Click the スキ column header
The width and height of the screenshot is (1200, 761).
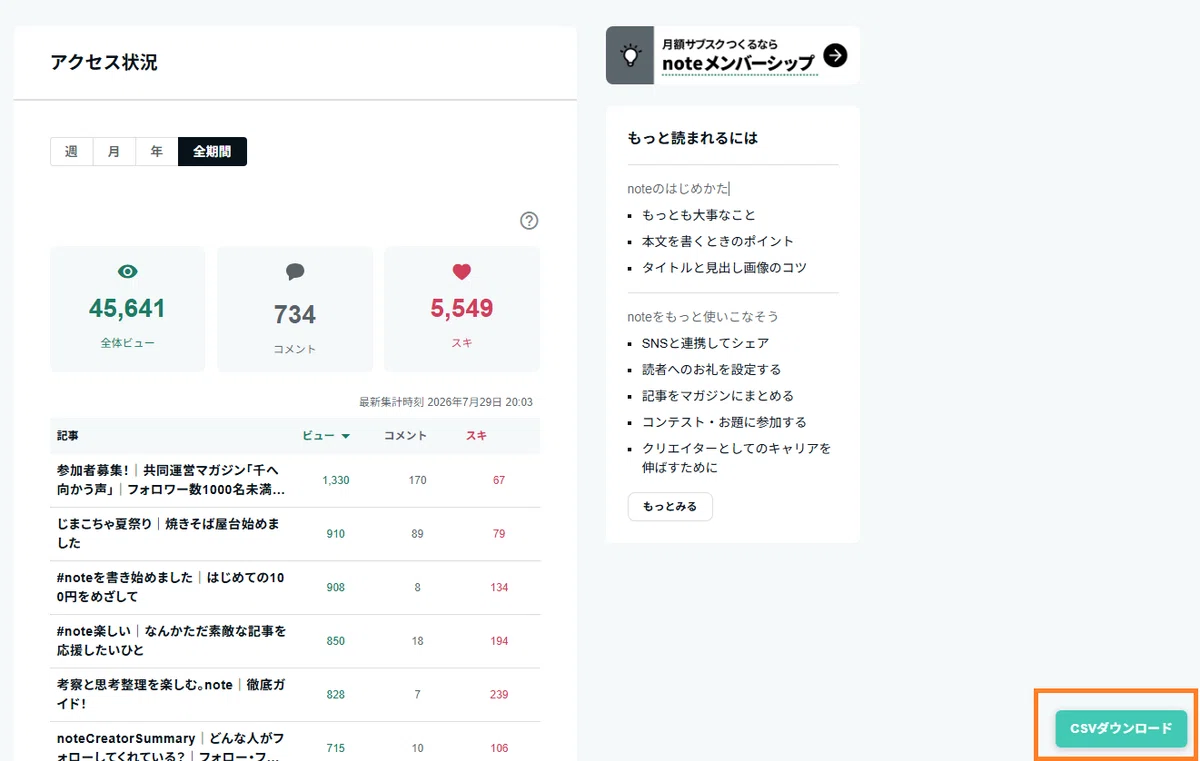[x=477, y=436]
